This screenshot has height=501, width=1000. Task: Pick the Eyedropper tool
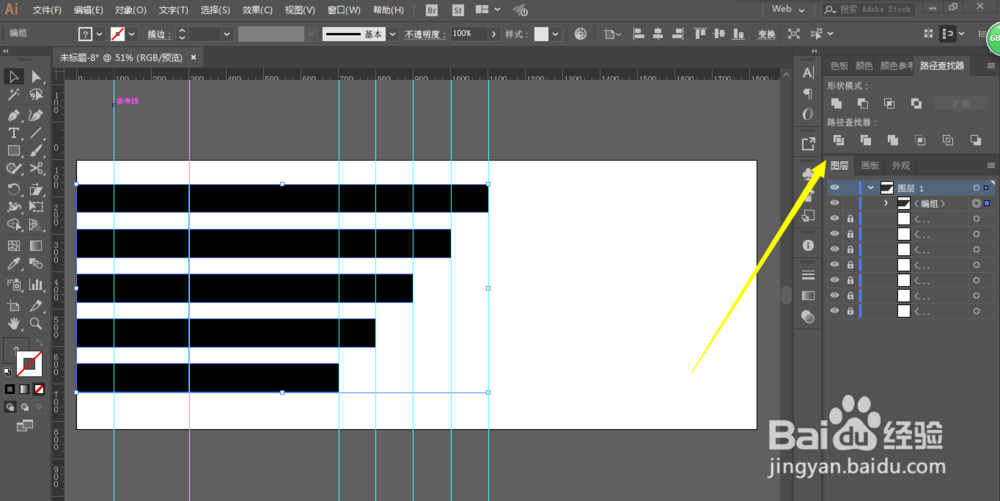pos(13,264)
